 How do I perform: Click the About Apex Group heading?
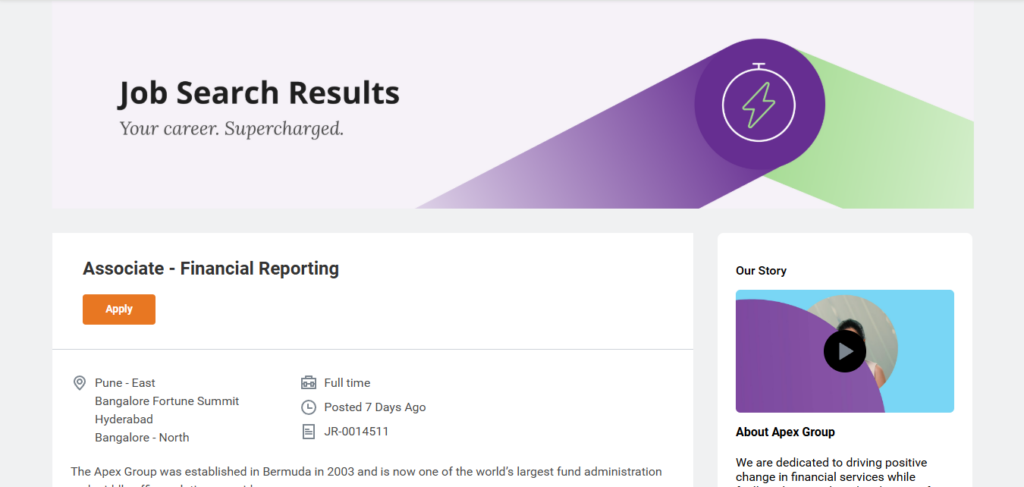[785, 432]
